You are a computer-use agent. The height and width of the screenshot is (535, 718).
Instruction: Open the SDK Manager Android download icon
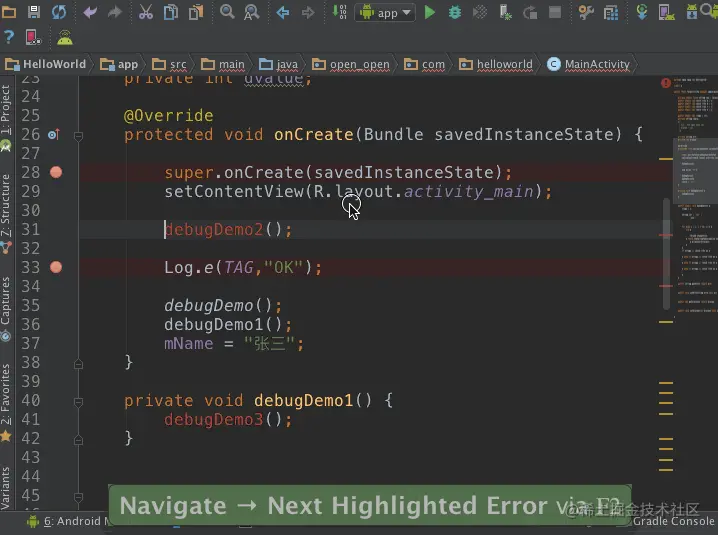[x=691, y=12]
